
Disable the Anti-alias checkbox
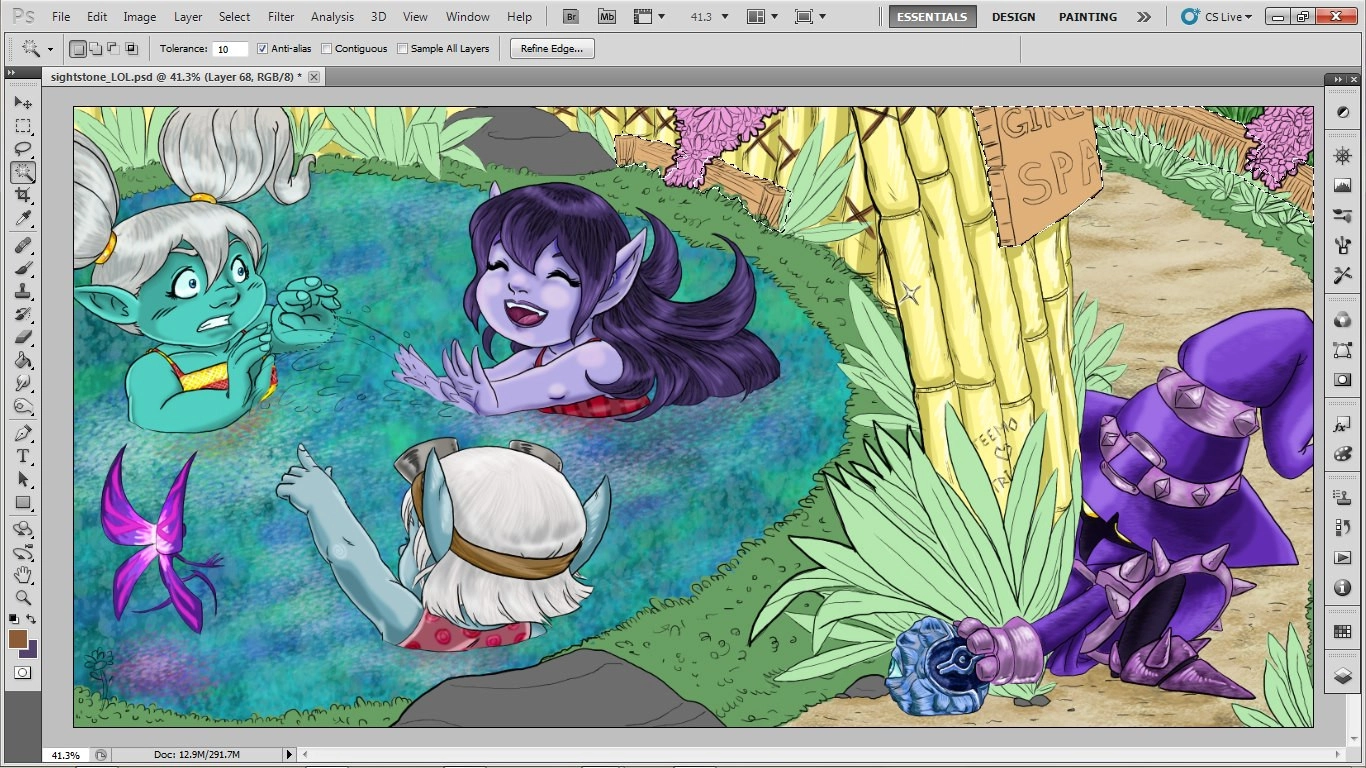click(x=263, y=49)
